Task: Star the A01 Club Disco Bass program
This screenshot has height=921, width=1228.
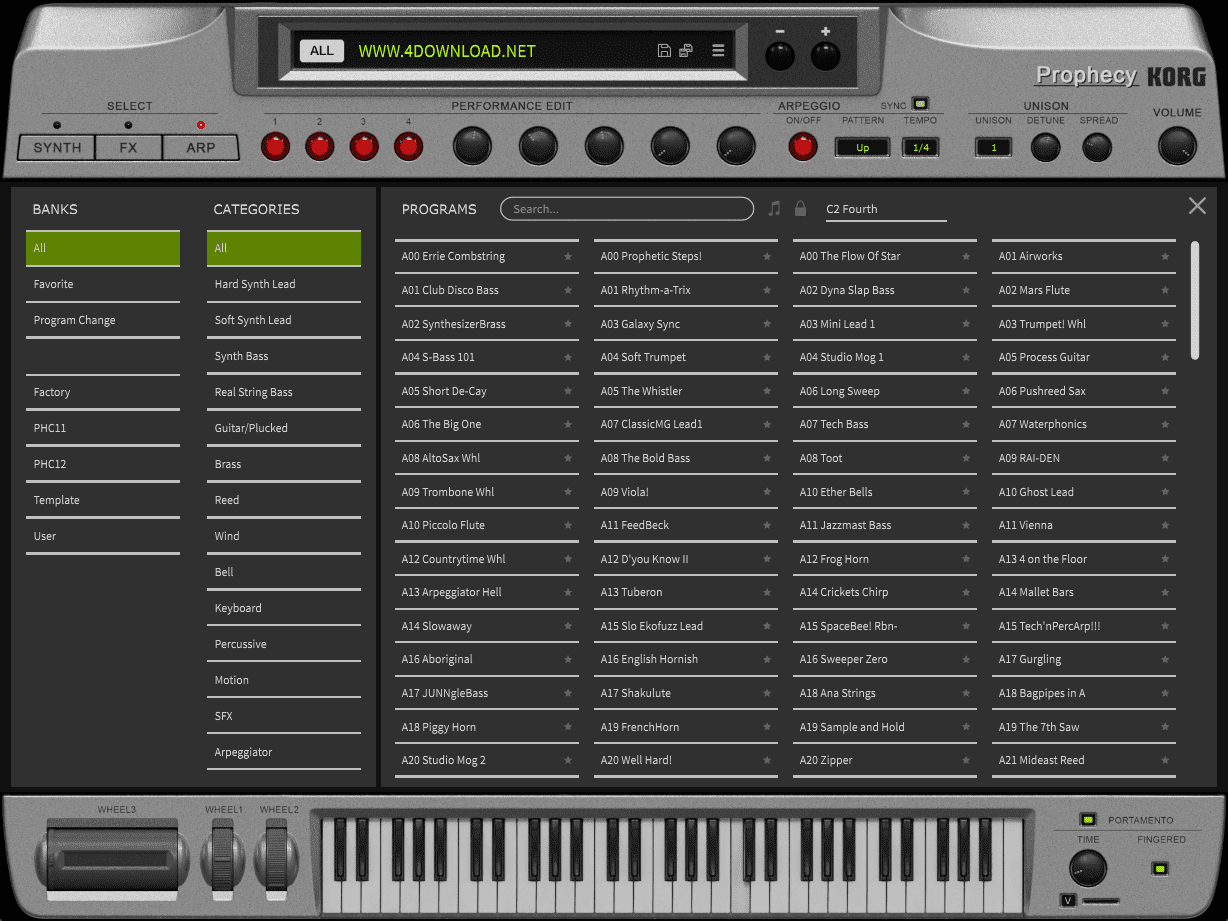Action: [568, 290]
